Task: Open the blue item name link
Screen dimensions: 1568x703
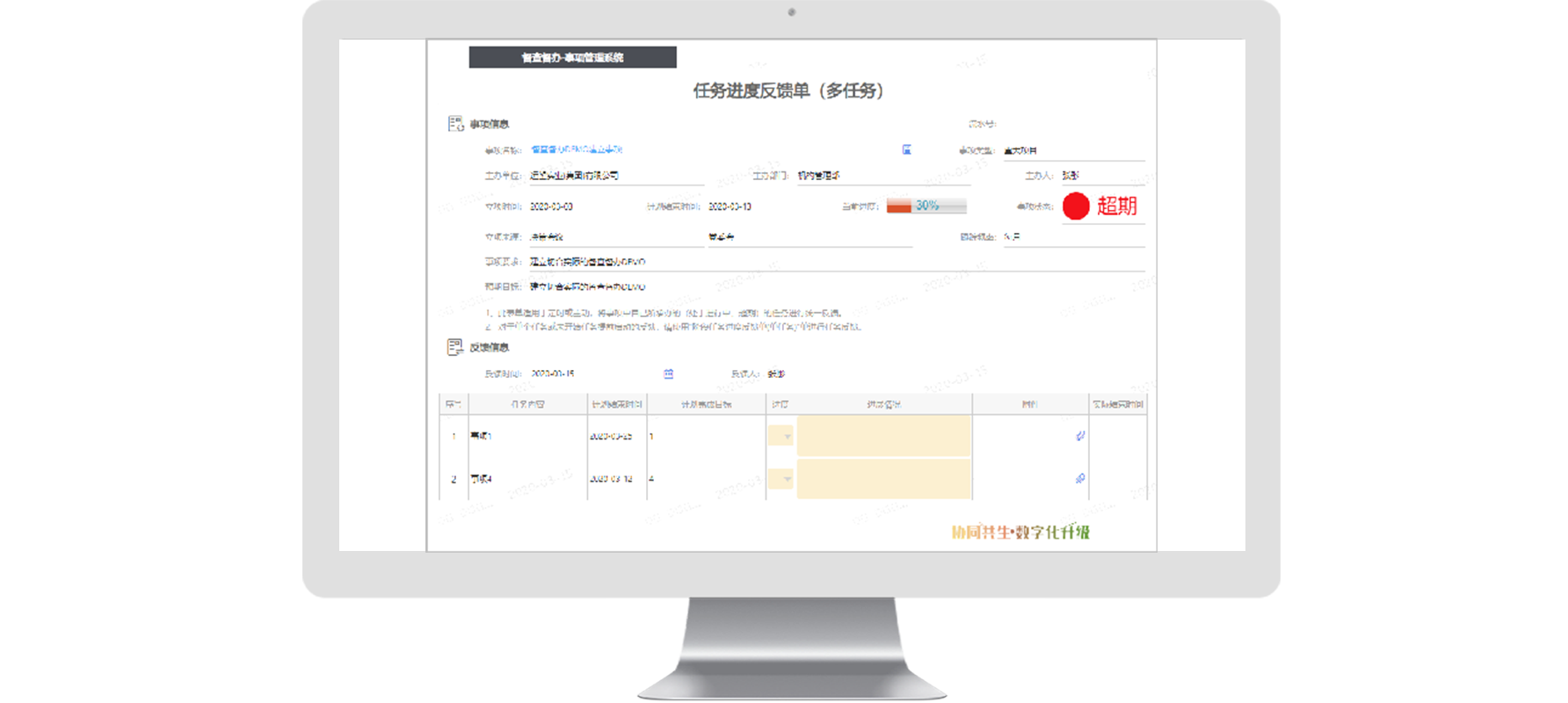Action: (x=577, y=150)
